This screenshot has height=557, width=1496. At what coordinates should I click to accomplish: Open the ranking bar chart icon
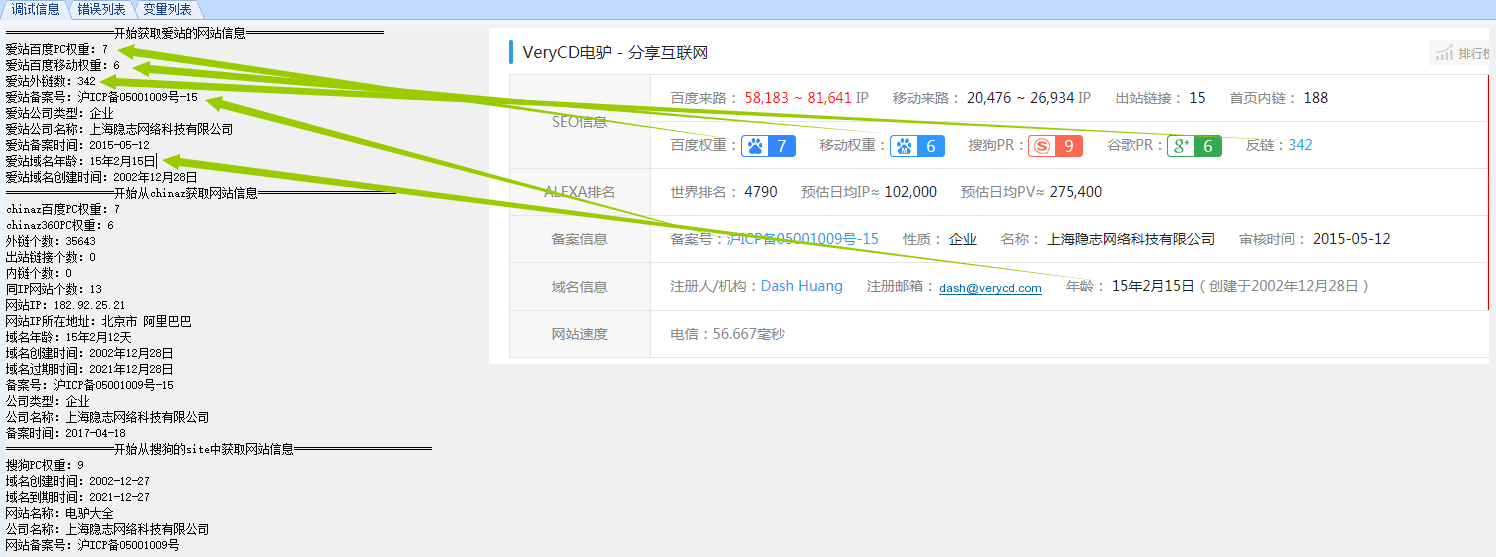click(x=1444, y=53)
